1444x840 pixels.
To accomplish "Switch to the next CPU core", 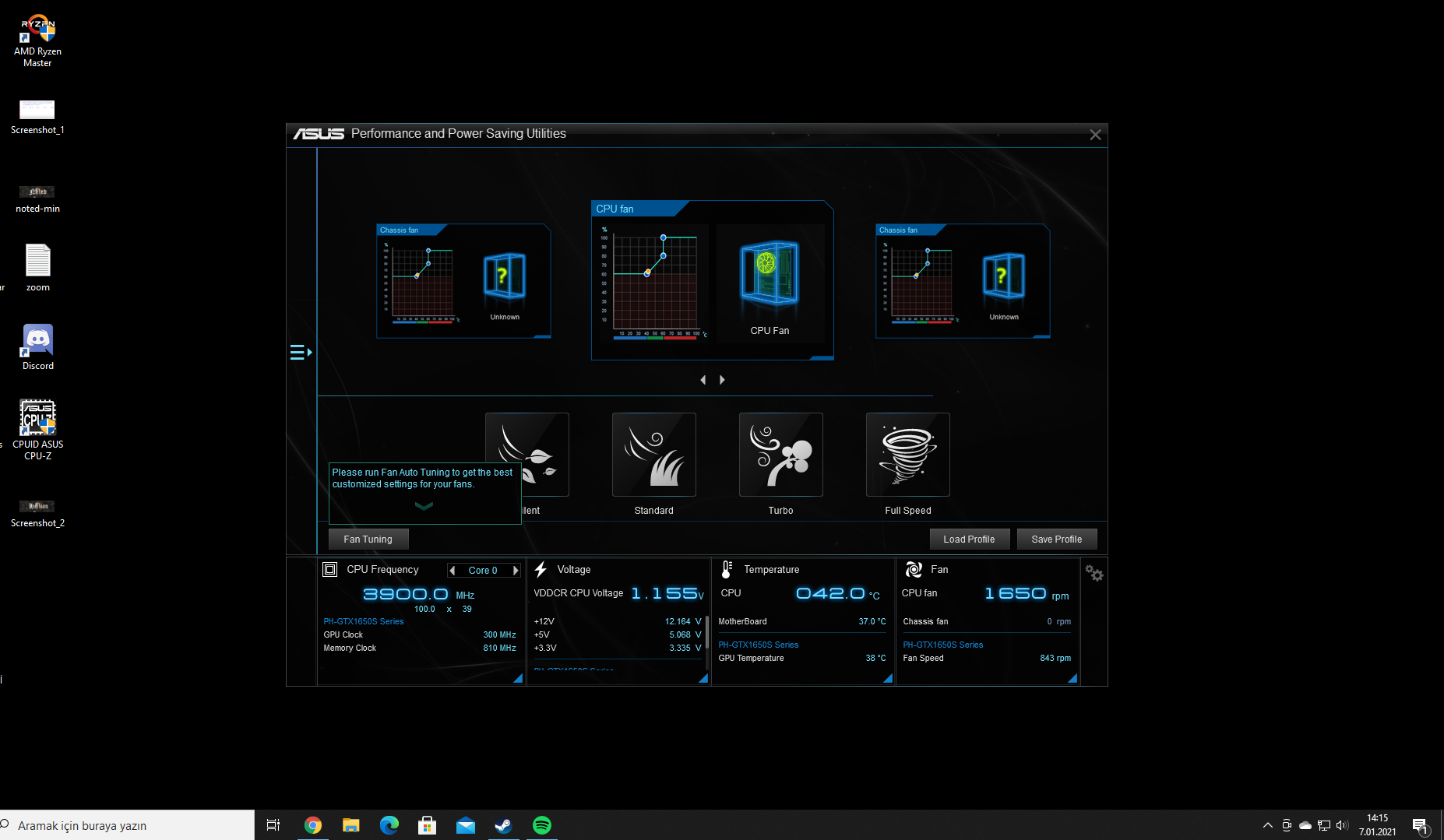I will coord(515,571).
